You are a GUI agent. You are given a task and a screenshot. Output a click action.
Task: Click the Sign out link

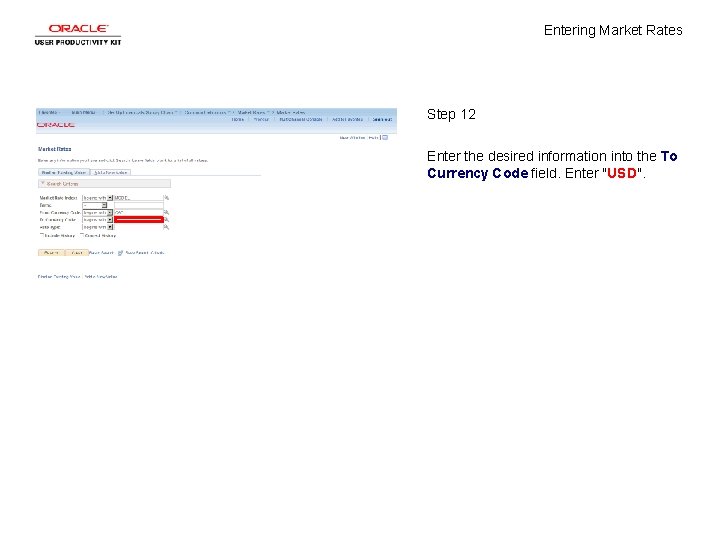[382, 119]
